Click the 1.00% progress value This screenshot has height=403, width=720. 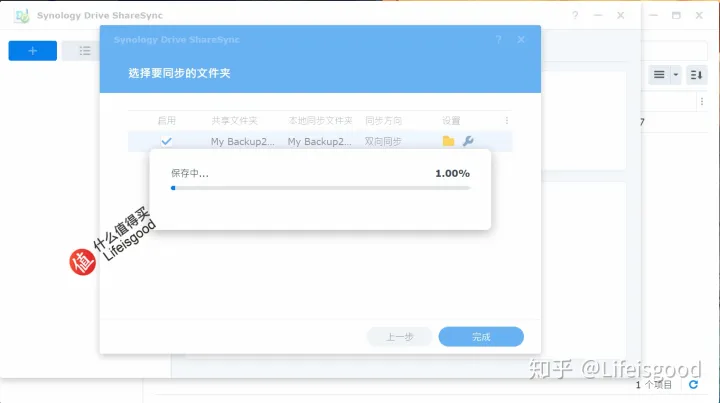[452, 174]
